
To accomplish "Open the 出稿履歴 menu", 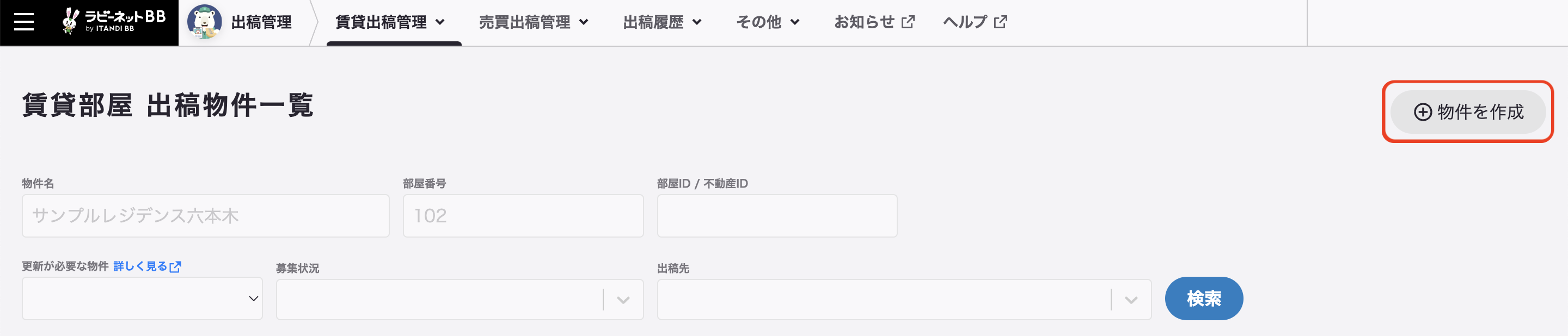I will coord(662,22).
